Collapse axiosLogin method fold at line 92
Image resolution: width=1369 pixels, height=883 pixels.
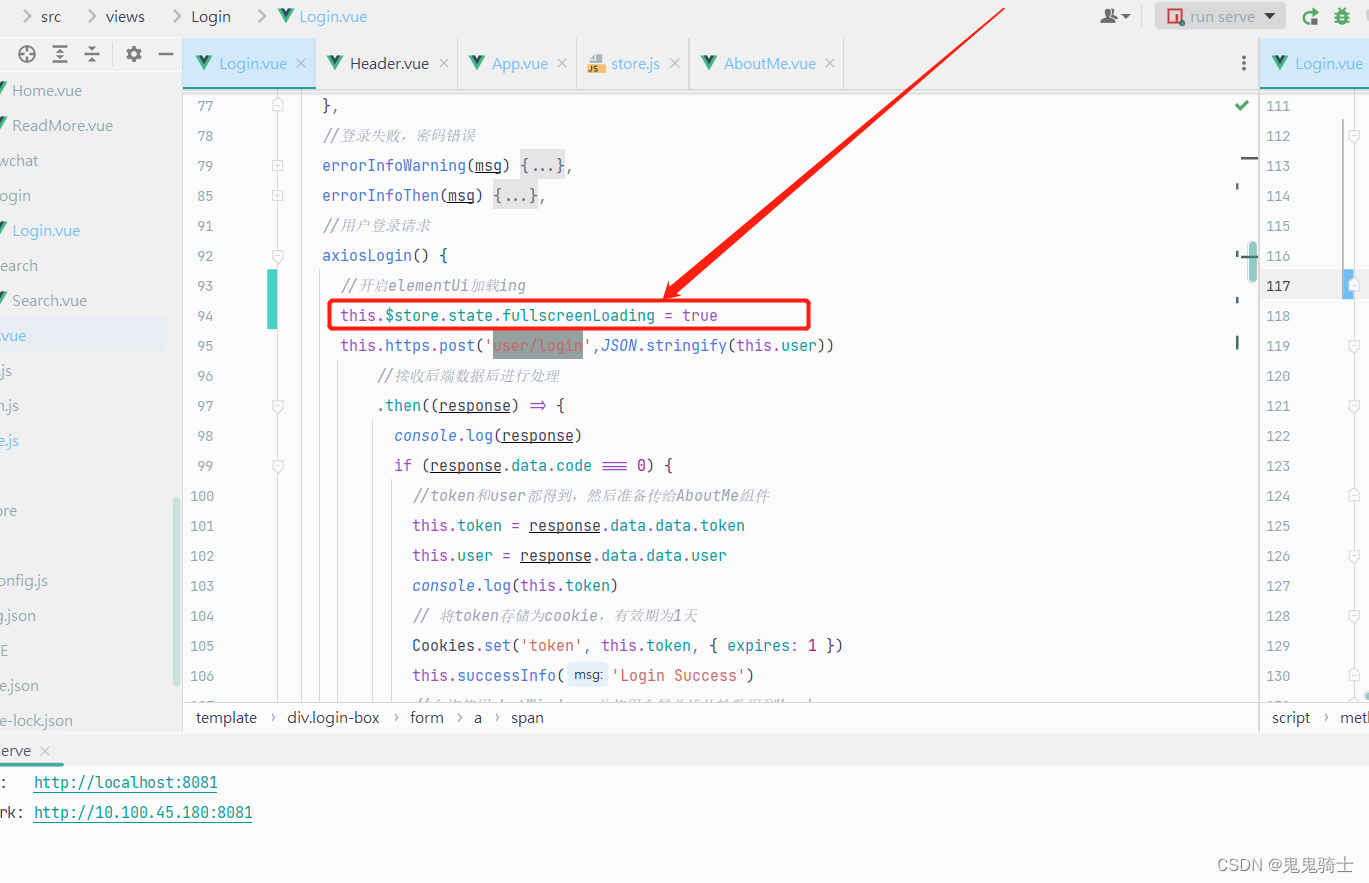pyautogui.click(x=277, y=255)
